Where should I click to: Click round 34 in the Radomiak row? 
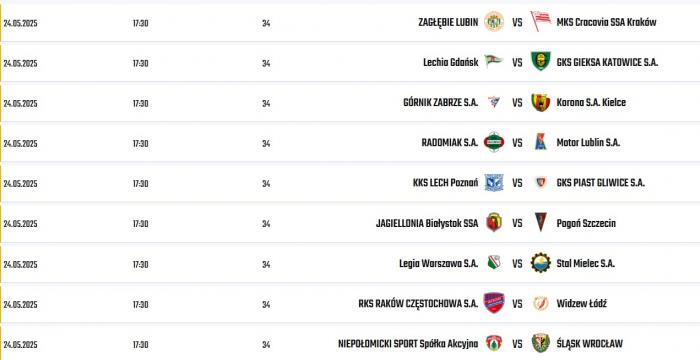coord(266,144)
